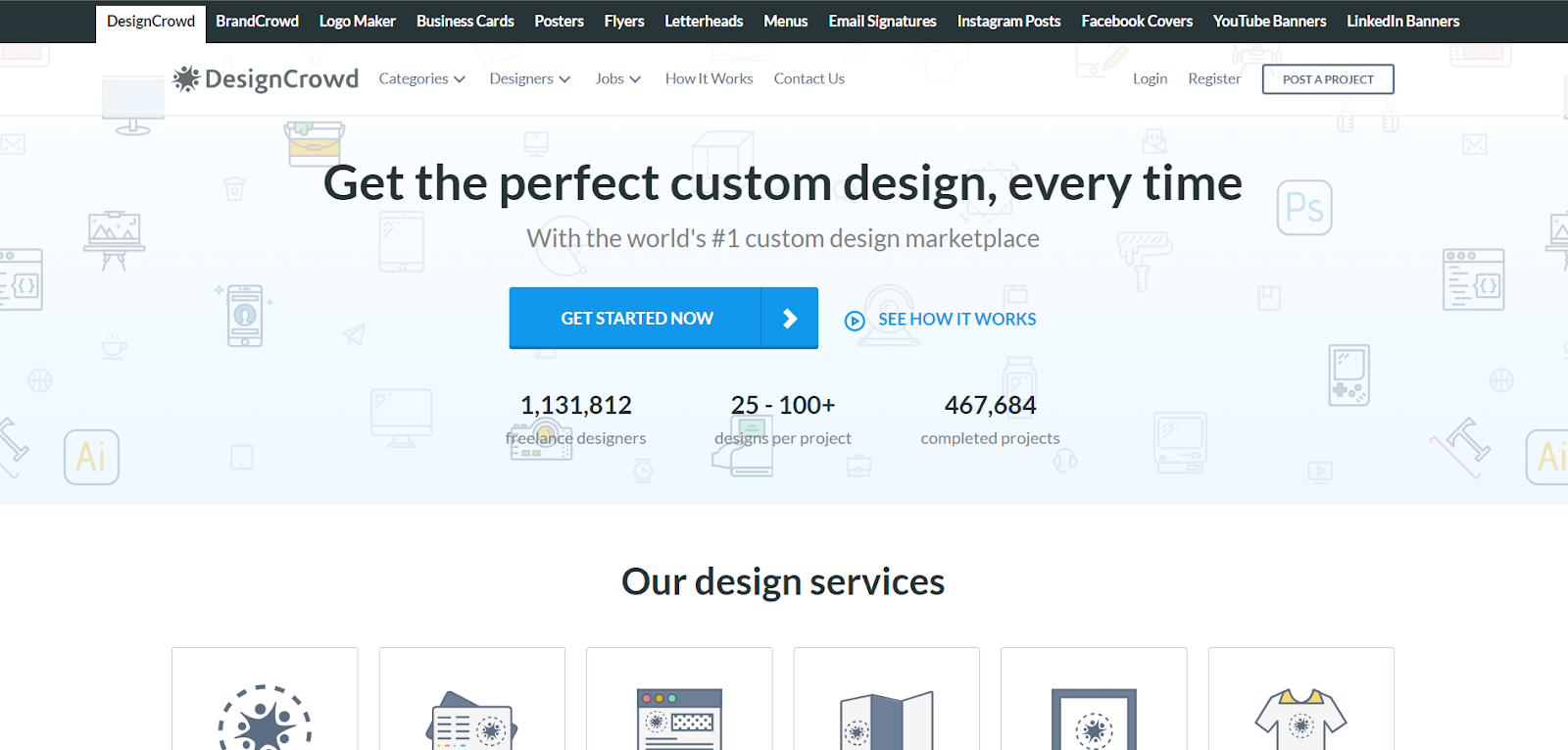This screenshot has height=750, width=1568.
Task: Go to Business Cards in top bar
Action: pos(465,22)
